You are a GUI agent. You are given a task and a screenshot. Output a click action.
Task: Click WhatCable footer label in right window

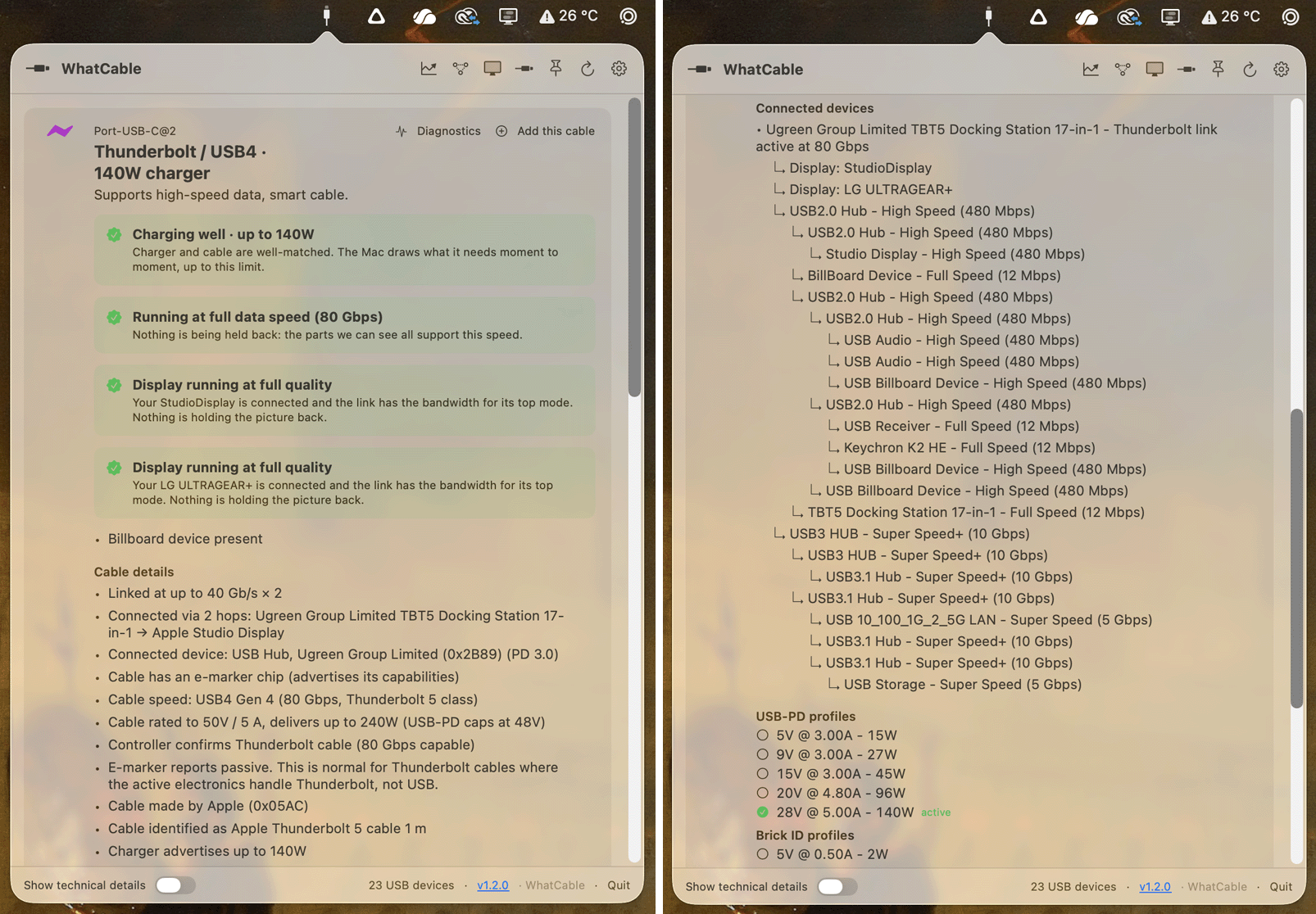click(1218, 886)
